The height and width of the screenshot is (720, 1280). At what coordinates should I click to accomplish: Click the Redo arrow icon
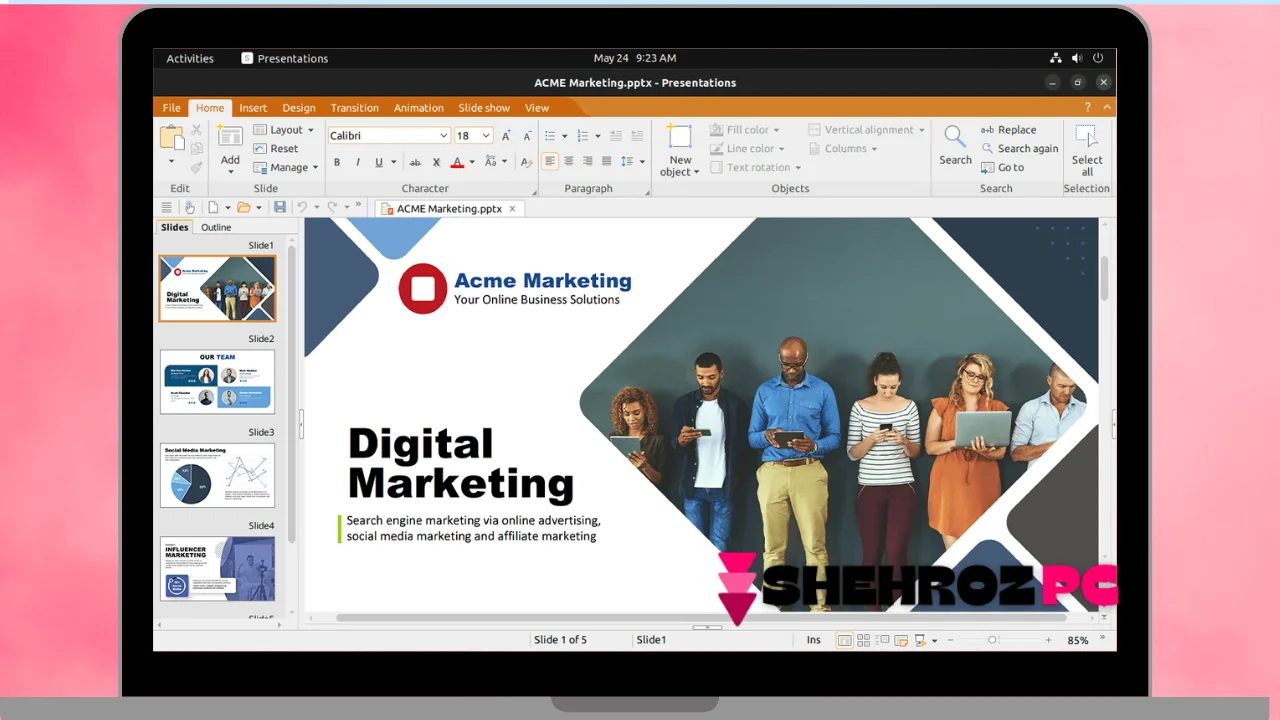332,207
